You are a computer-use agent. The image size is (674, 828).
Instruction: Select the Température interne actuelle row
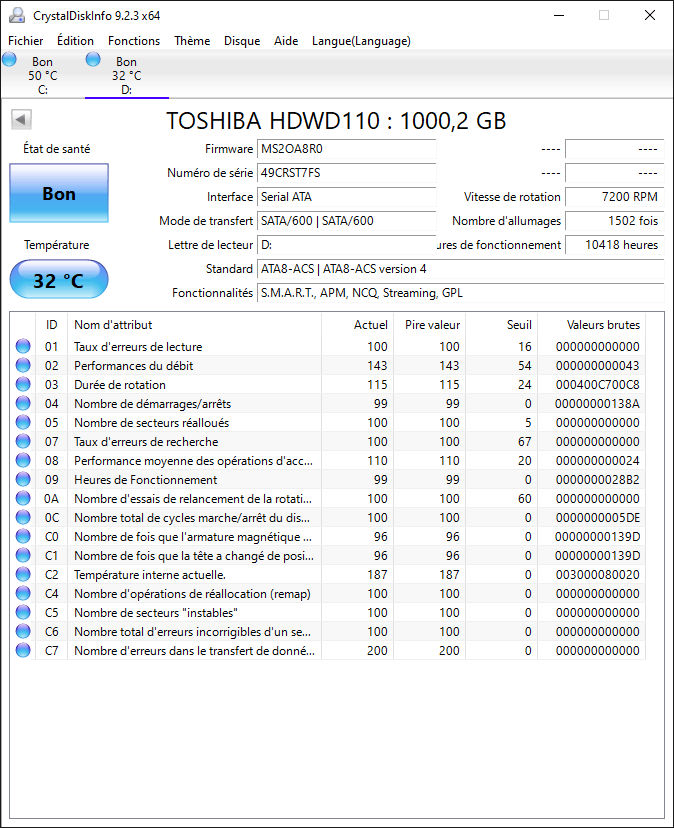coord(327,575)
